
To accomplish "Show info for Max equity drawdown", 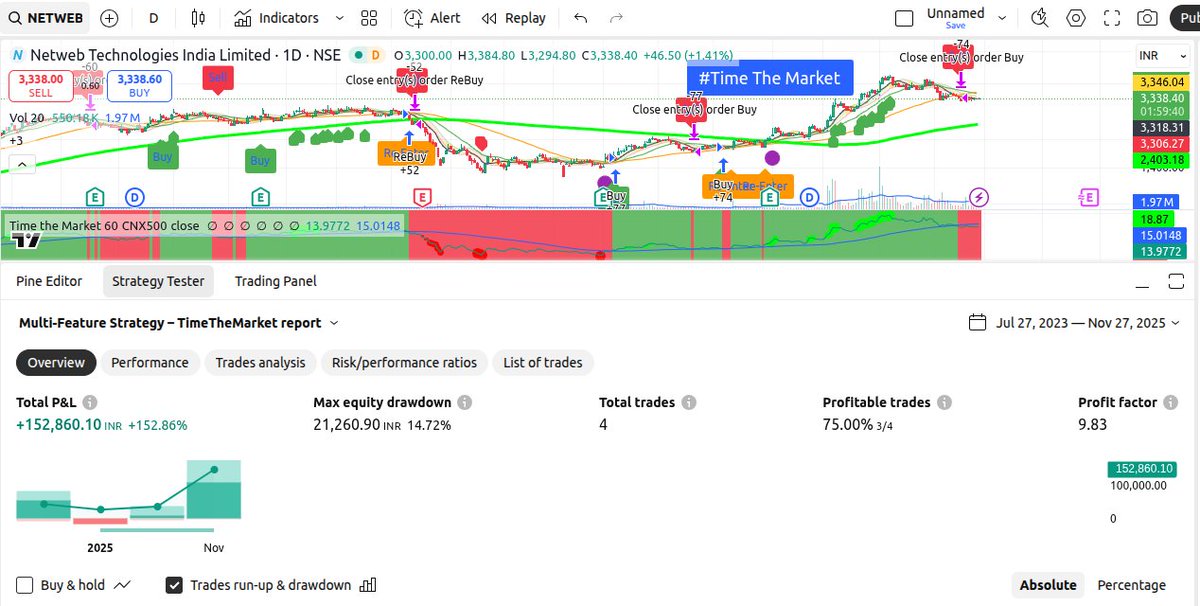I will (465, 402).
